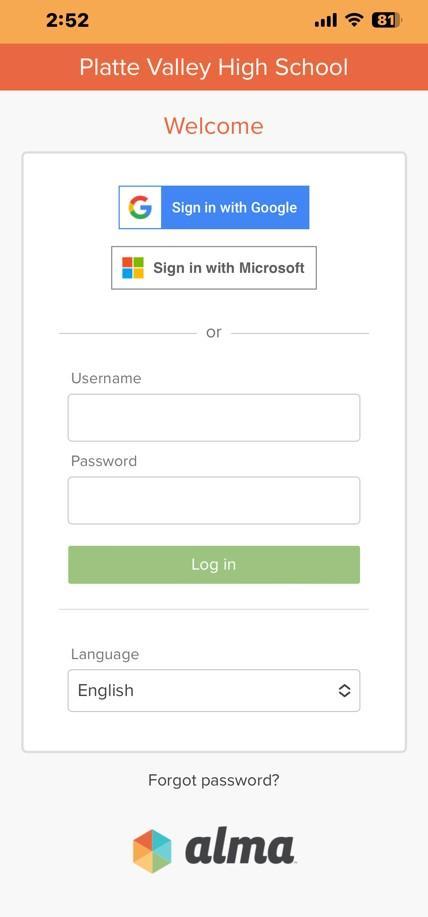Screen dimensions: 428x917
Task: Open the Language dropdown showing English
Action: 214,691
